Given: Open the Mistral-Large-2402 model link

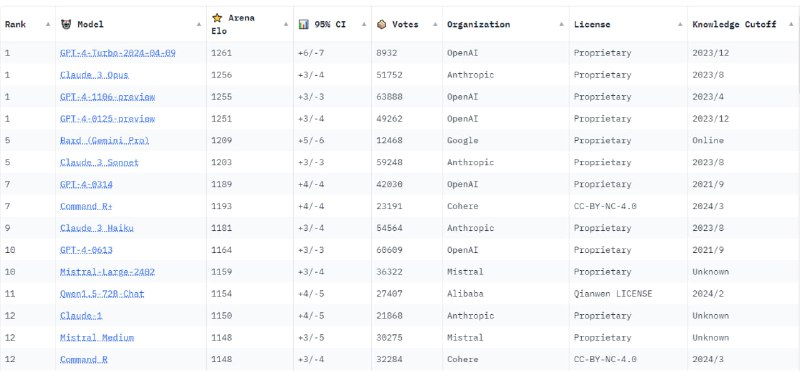Looking at the screenshot, I should coord(108,272).
